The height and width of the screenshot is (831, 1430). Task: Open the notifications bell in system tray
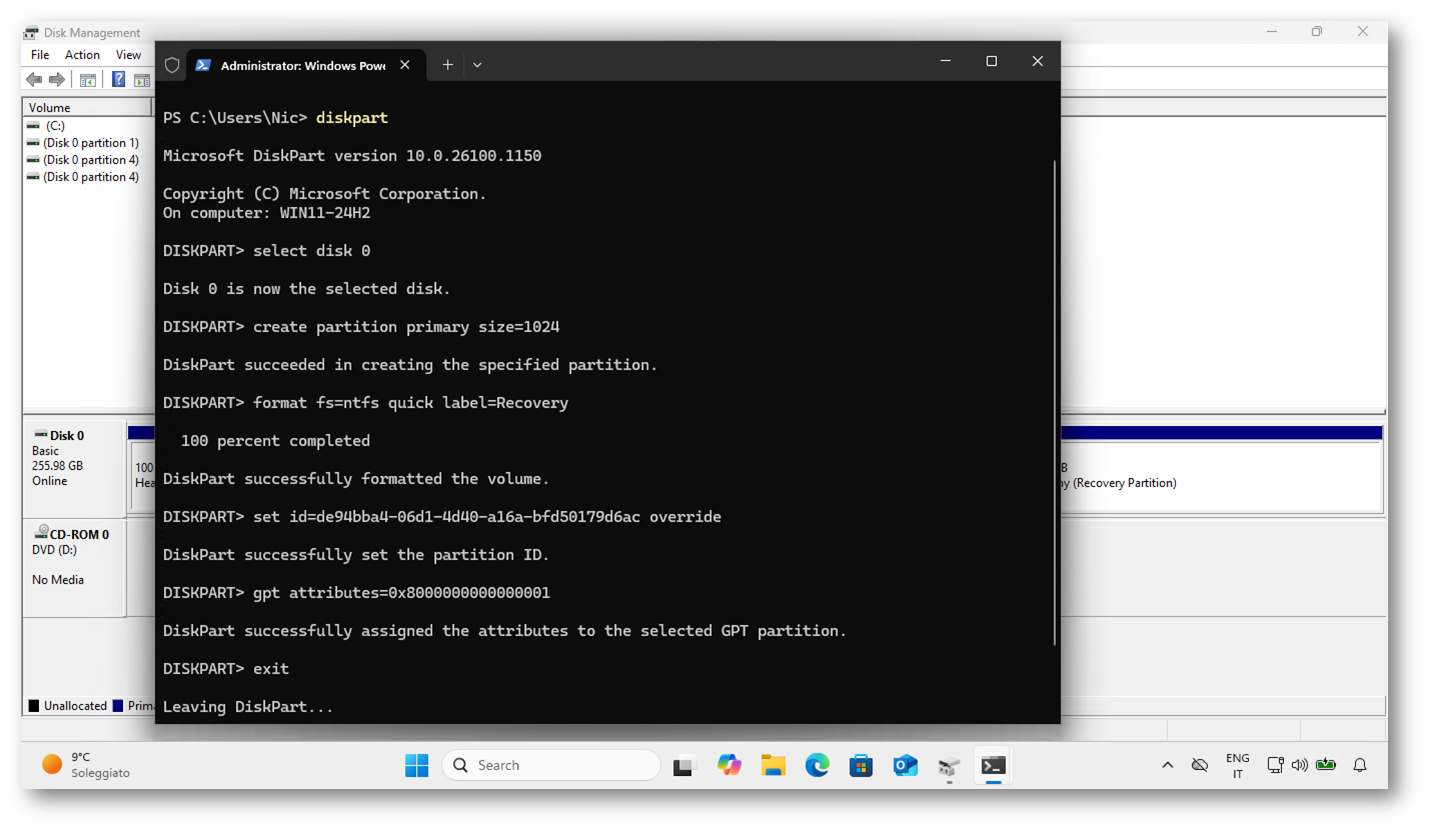(x=1359, y=765)
